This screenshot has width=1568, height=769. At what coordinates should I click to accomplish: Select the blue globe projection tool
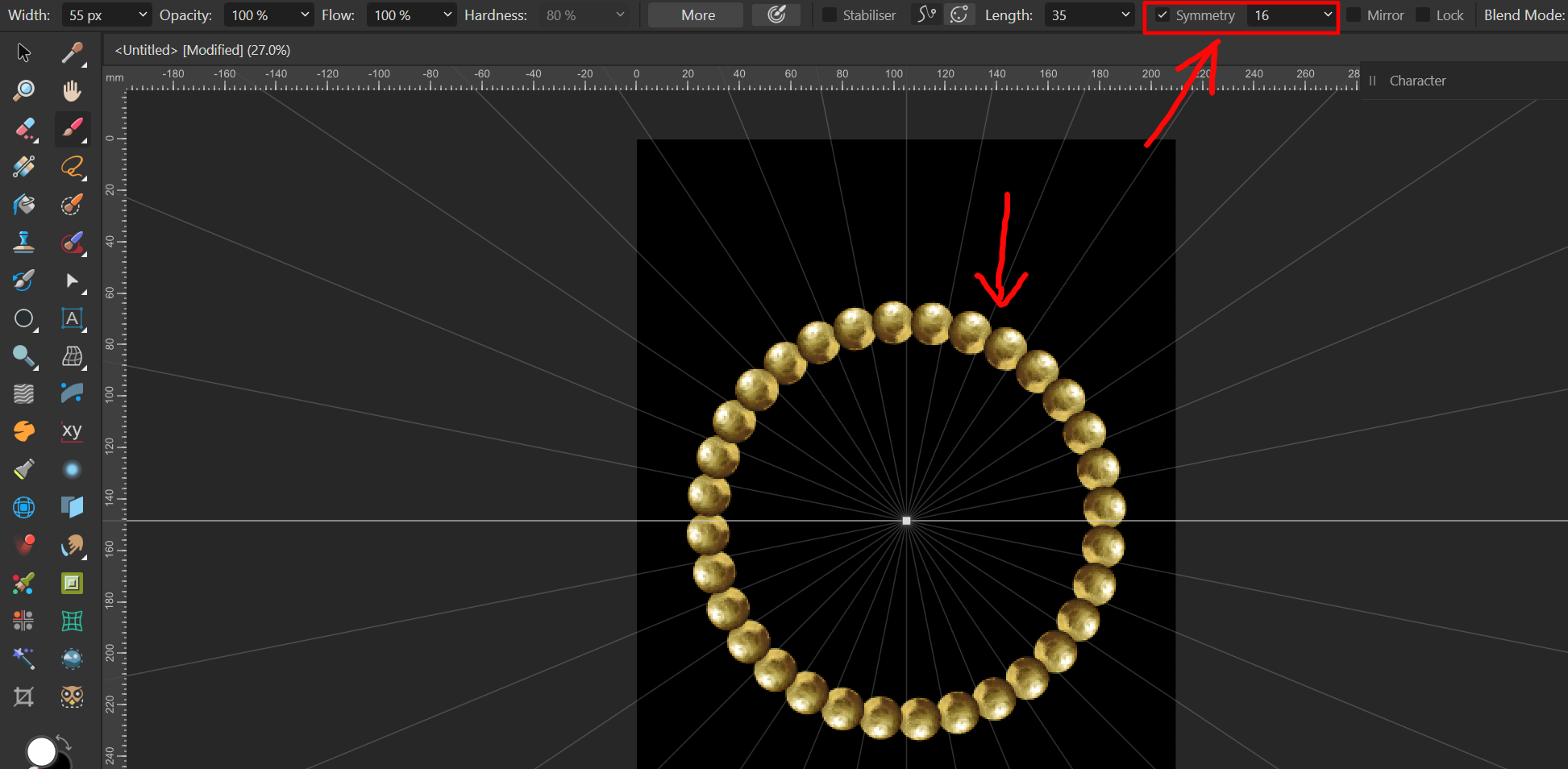coord(24,507)
